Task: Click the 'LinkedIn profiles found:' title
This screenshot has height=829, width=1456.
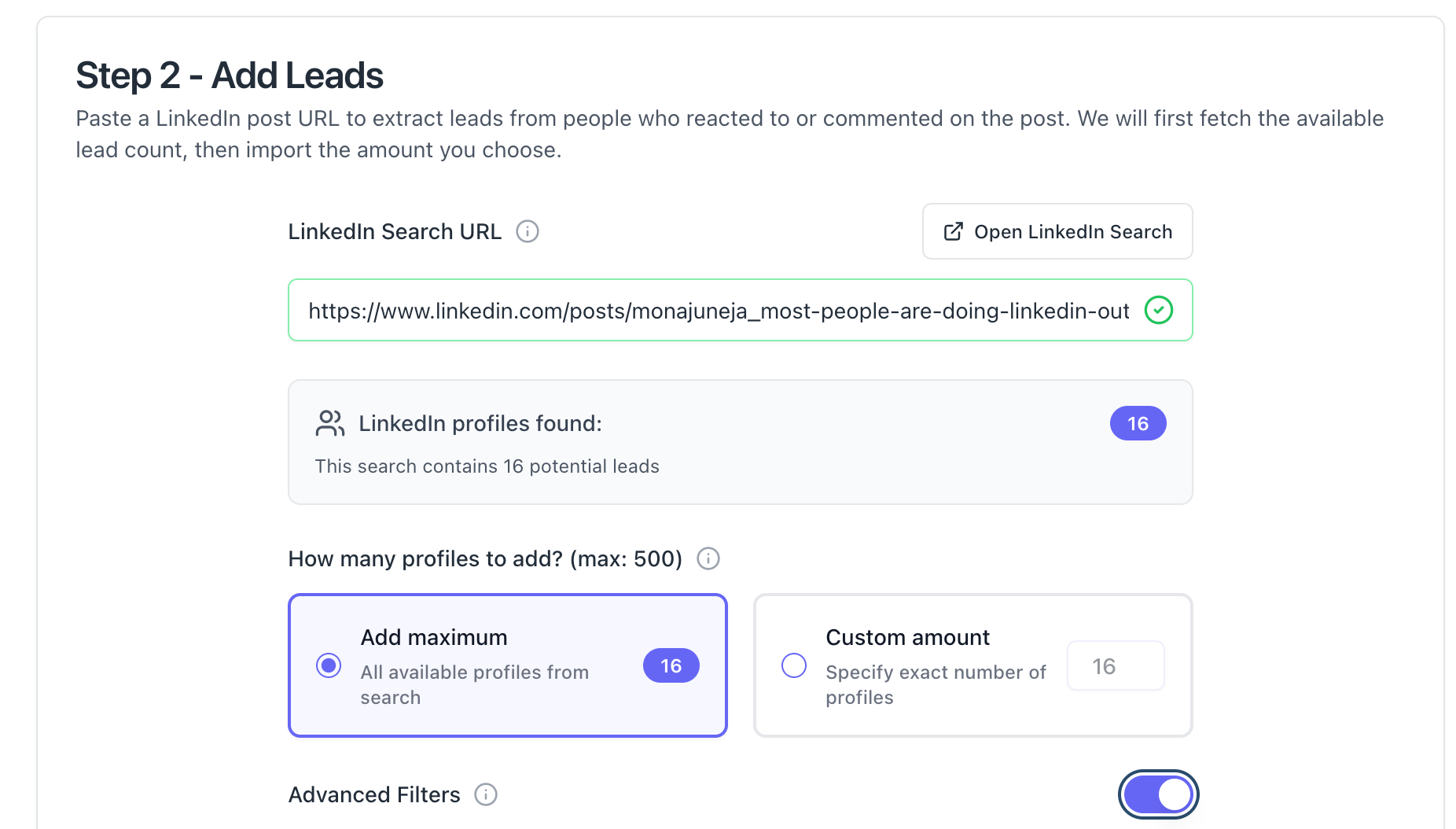Action: (x=480, y=423)
